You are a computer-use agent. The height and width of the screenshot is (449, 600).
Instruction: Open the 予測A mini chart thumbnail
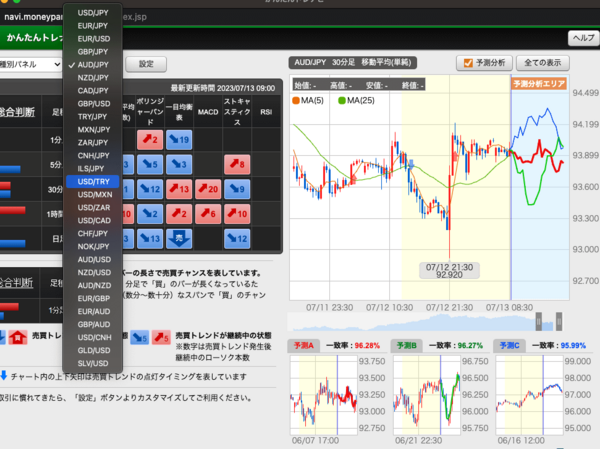click(x=335, y=390)
